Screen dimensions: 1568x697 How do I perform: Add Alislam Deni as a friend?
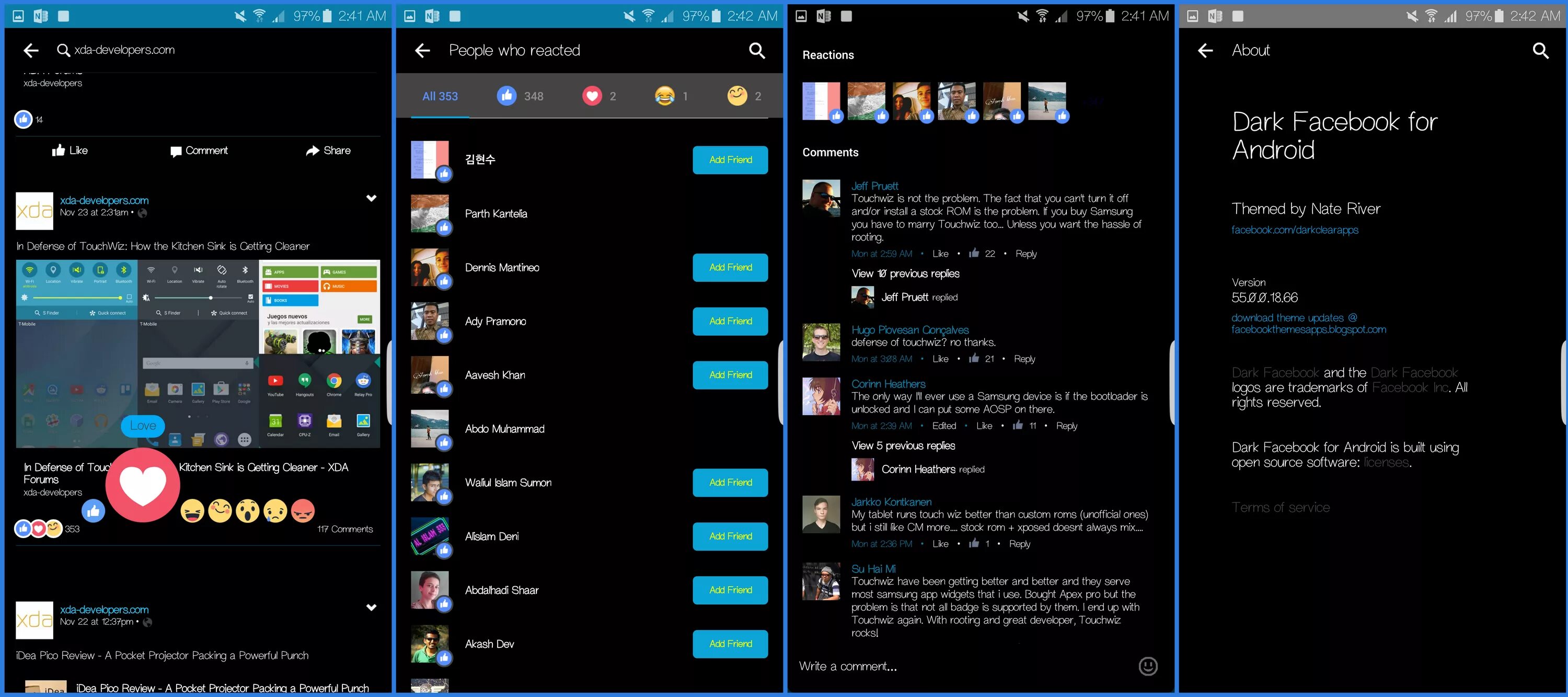(x=730, y=536)
